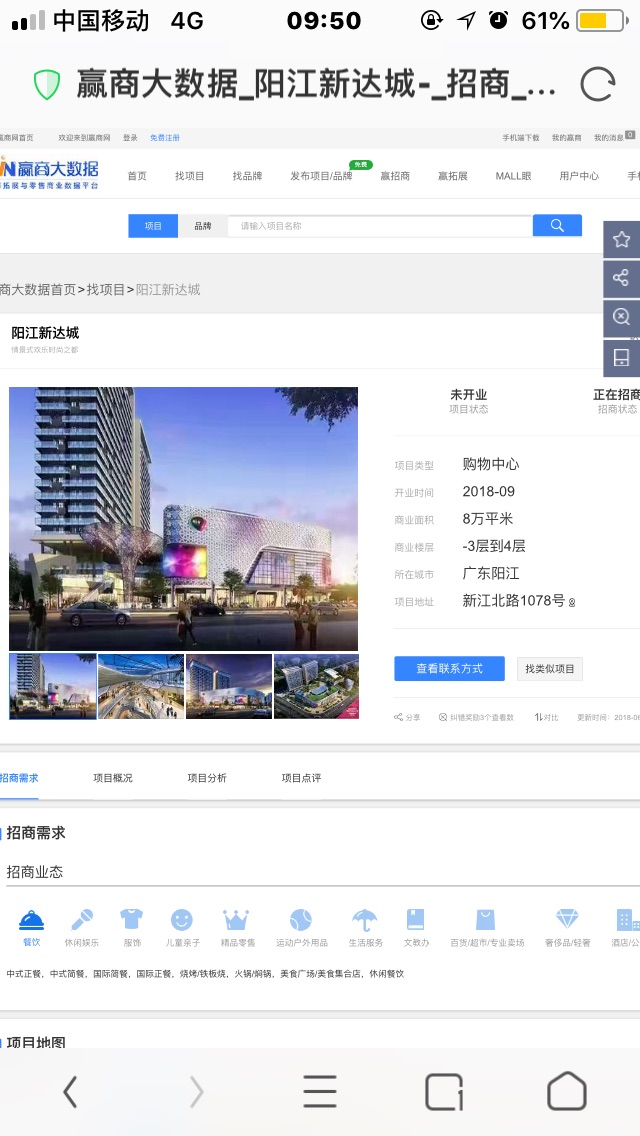Switch to the 招商需求 tab
This screenshot has height=1136, width=640.
(x=19, y=778)
